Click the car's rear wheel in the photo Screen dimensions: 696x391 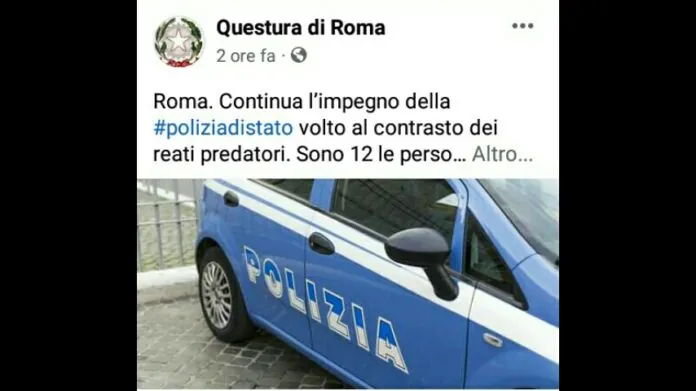[x=221, y=294]
